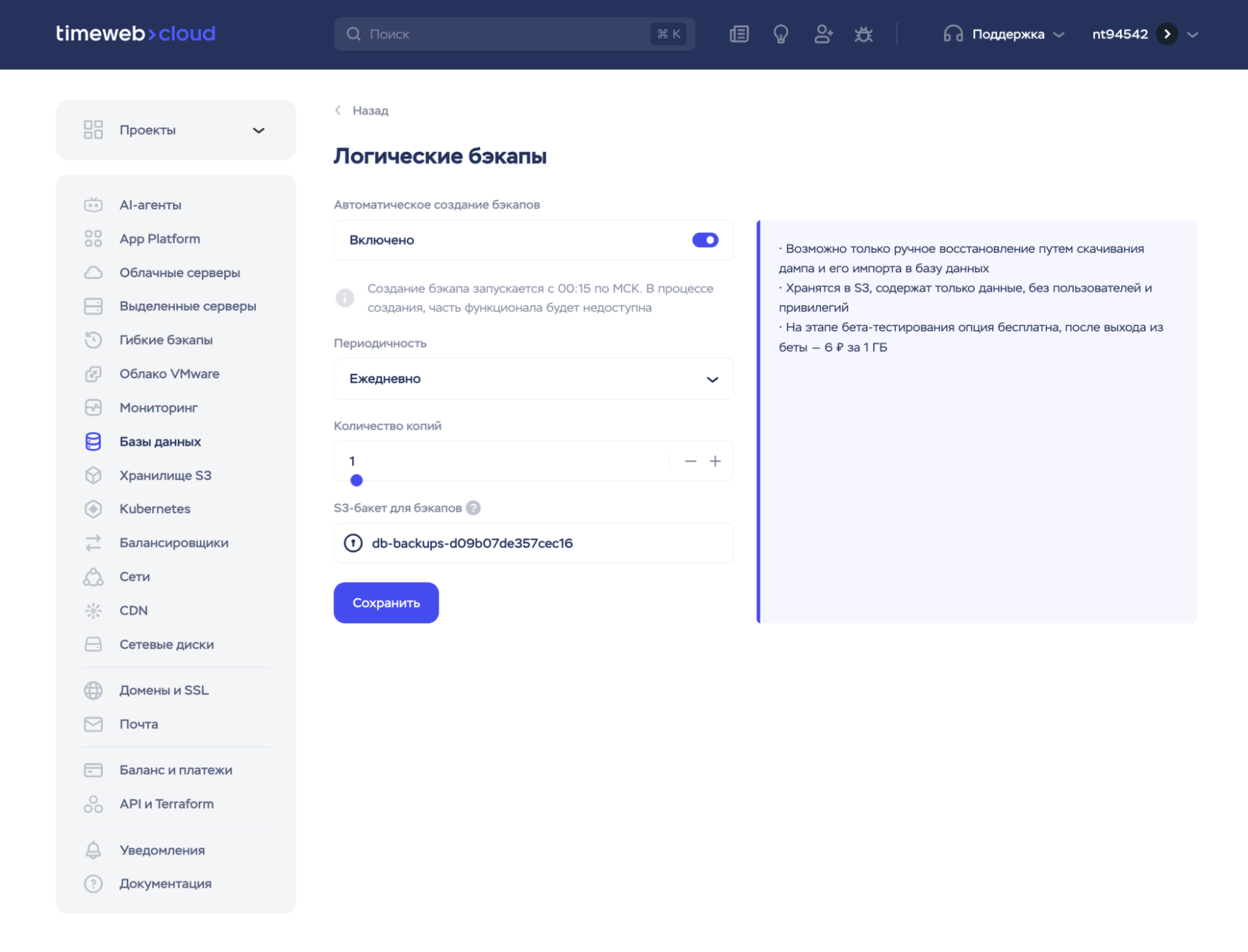Image resolution: width=1248 pixels, height=952 pixels.
Task: Open the Периодичность Ежедневно dropdown
Action: [533, 379]
